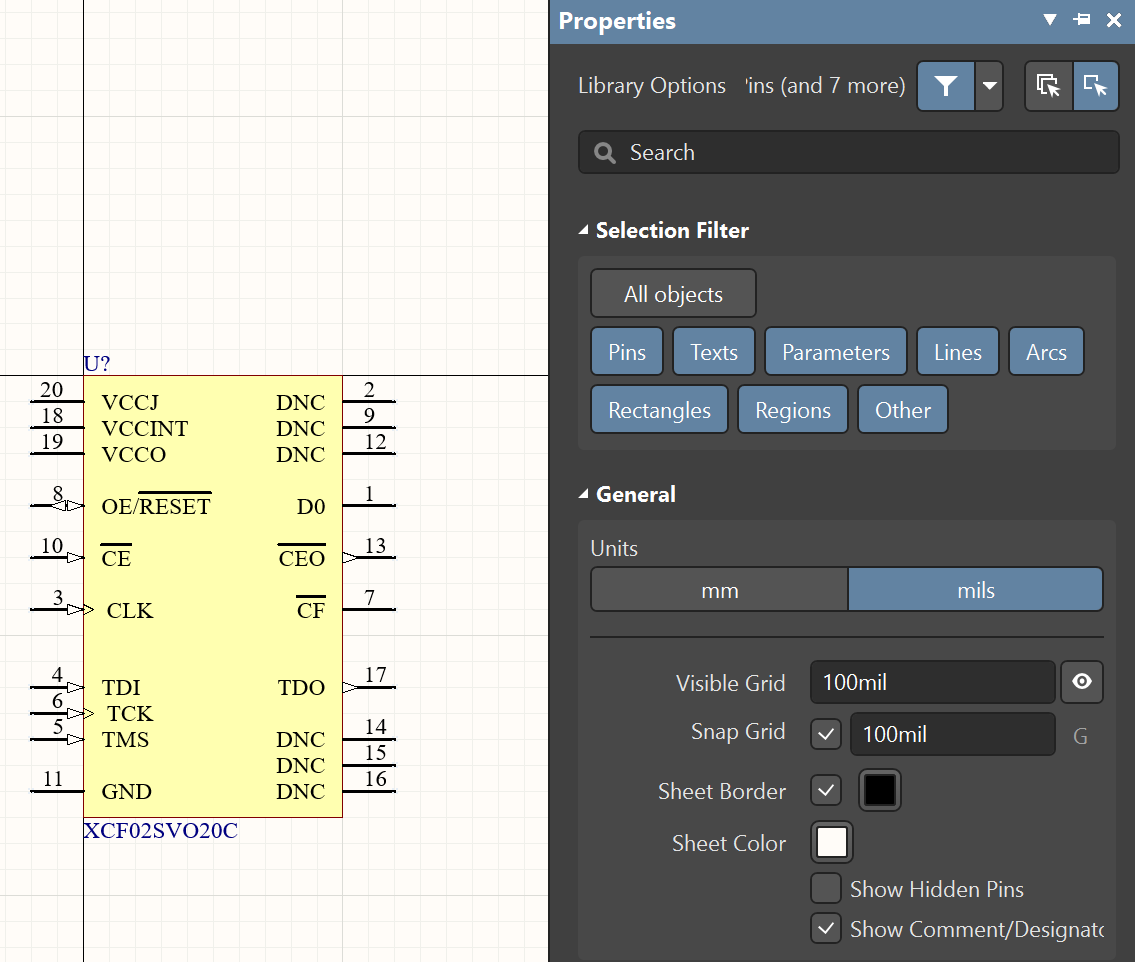This screenshot has height=962, width=1135.
Task: Toggle visible grid eye icon
Action: coord(1082,683)
